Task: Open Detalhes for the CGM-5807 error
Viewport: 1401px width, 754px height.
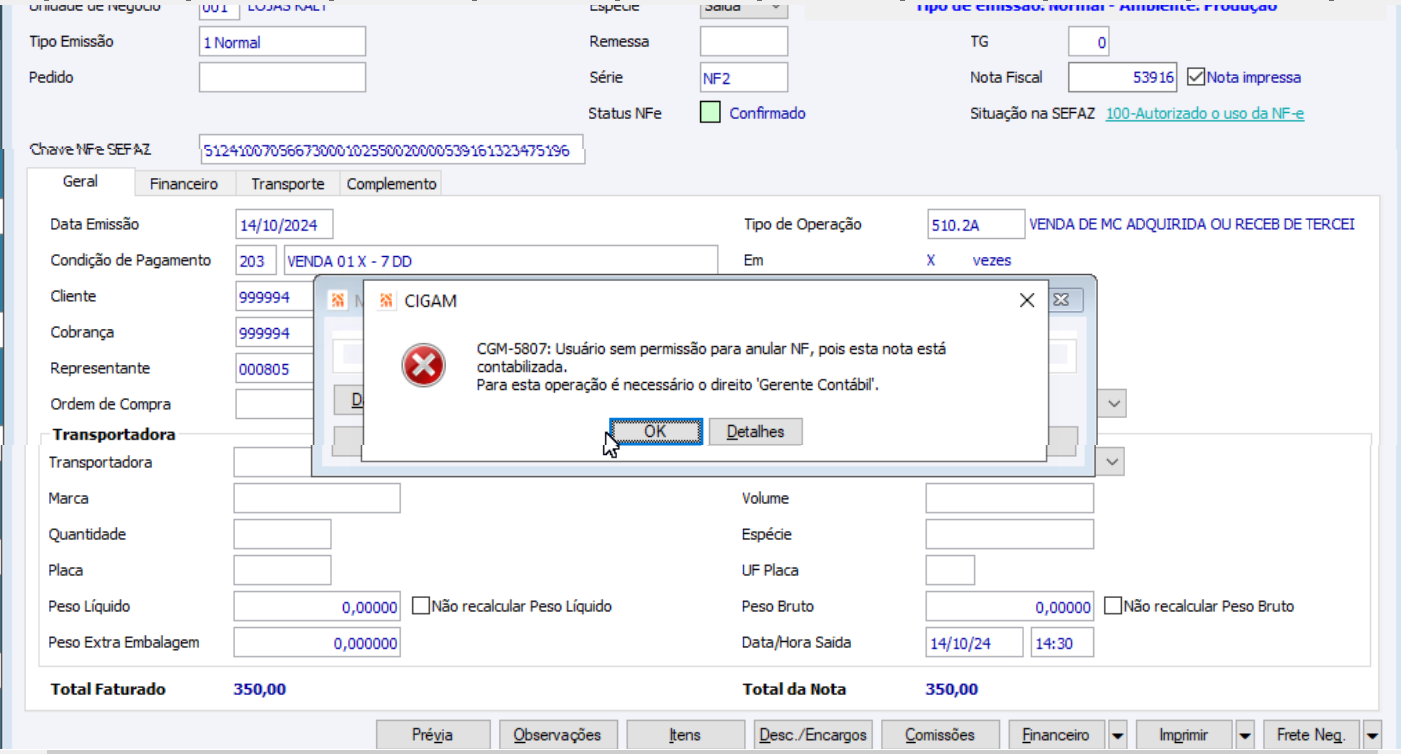Action: pyautogui.click(x=756, y=432)
